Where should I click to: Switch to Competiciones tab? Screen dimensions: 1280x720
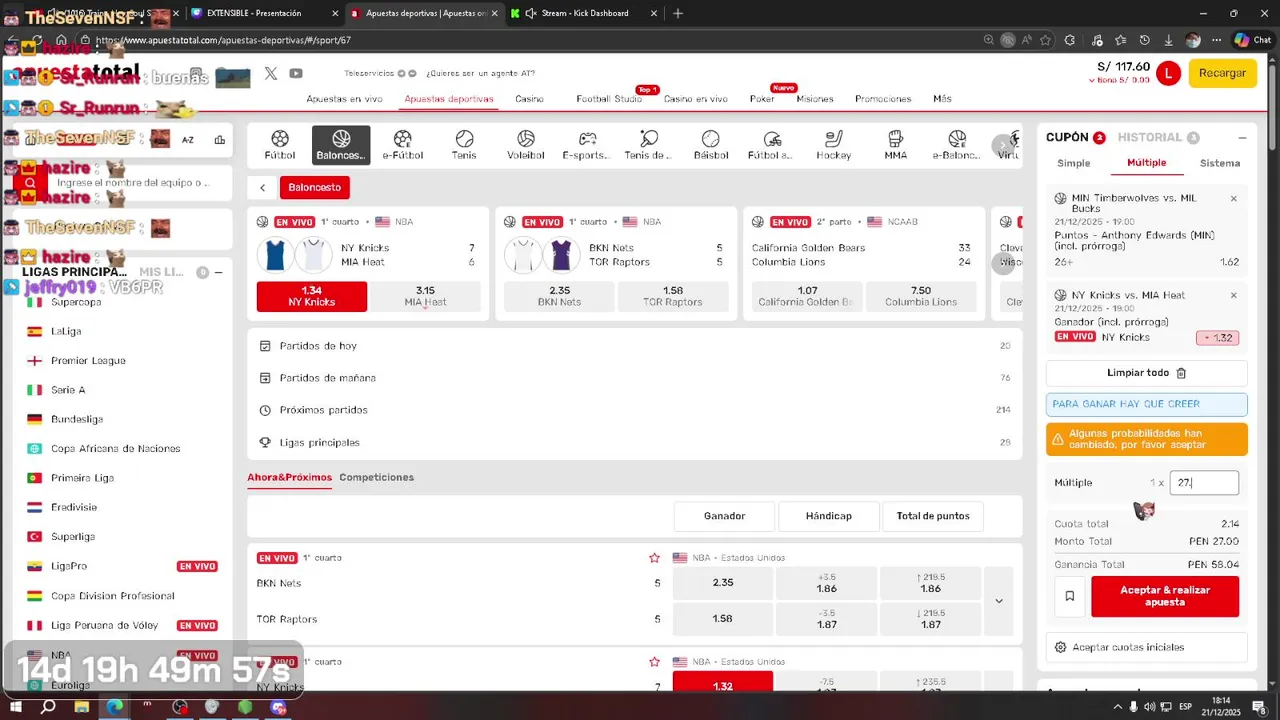[x=376, y=477]
